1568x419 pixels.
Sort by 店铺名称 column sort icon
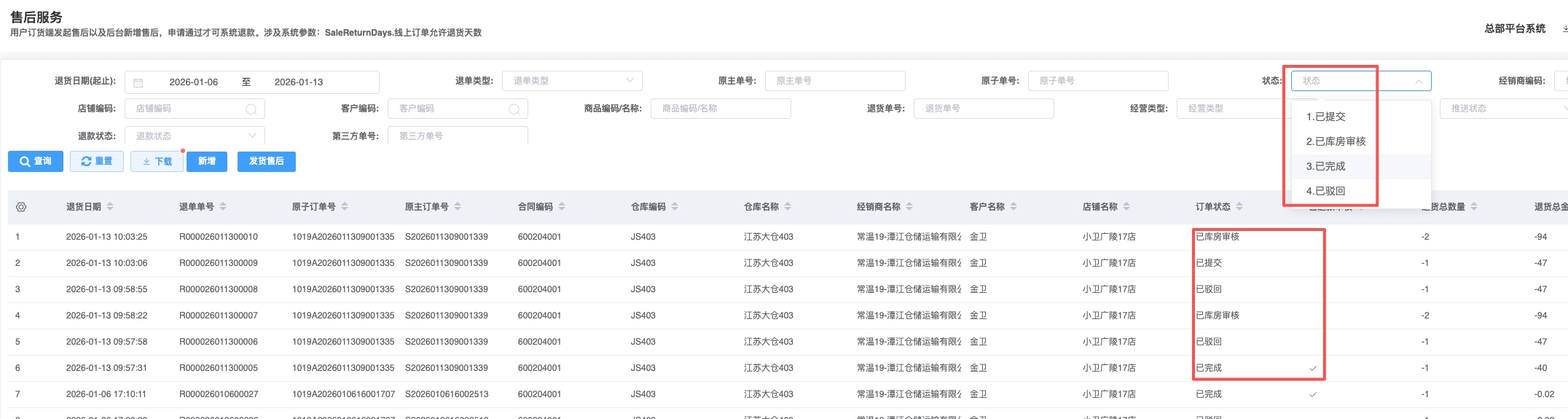coord(1126,207)
